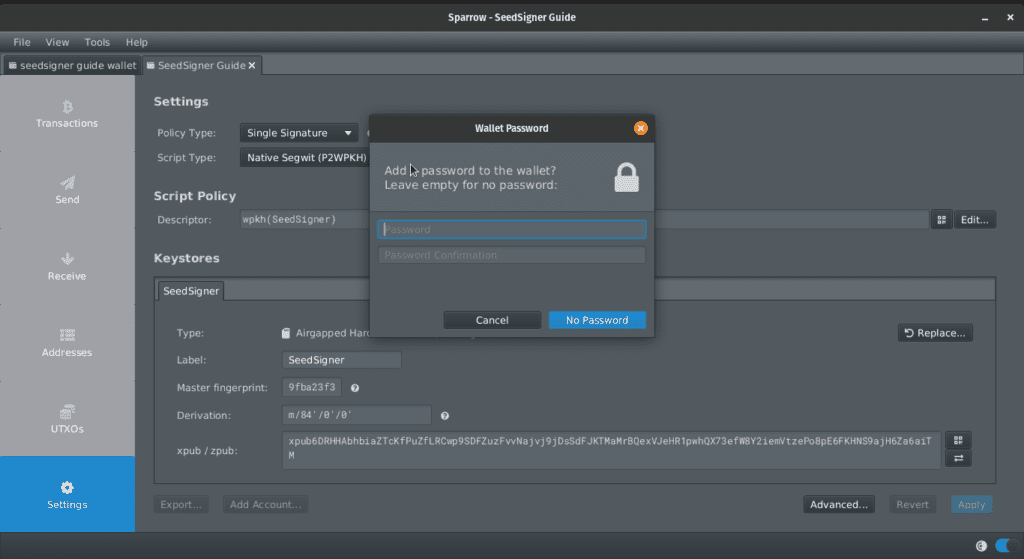Click the keystore Label field
The width and height of the screenshot is (1024, 559).
point(342,360)
